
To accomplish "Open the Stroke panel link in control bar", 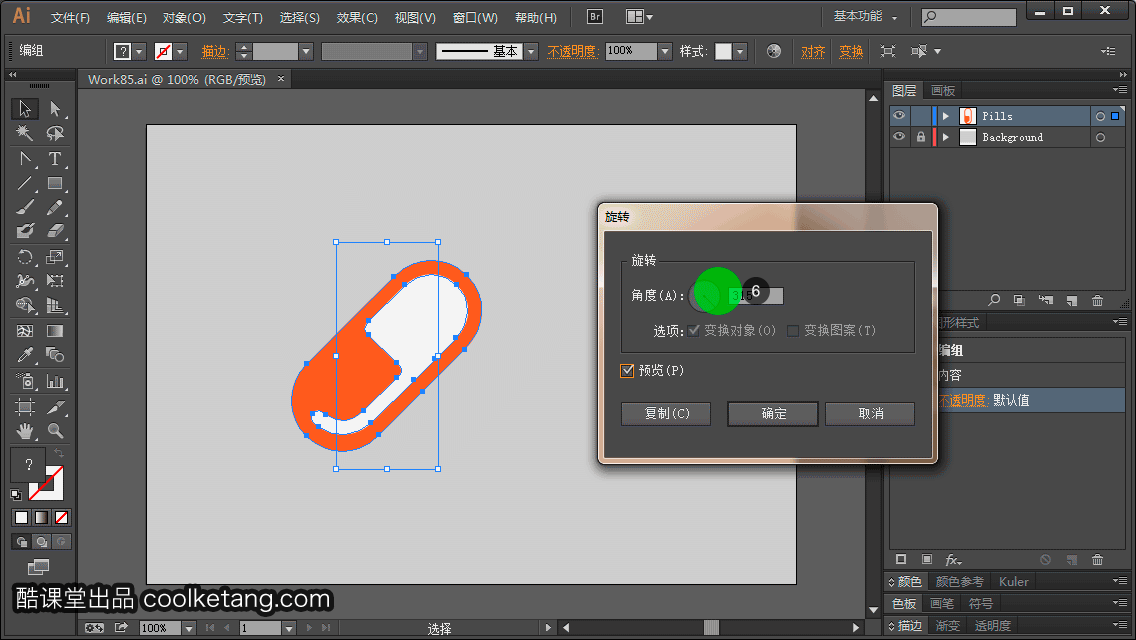I will click(215, 51).
